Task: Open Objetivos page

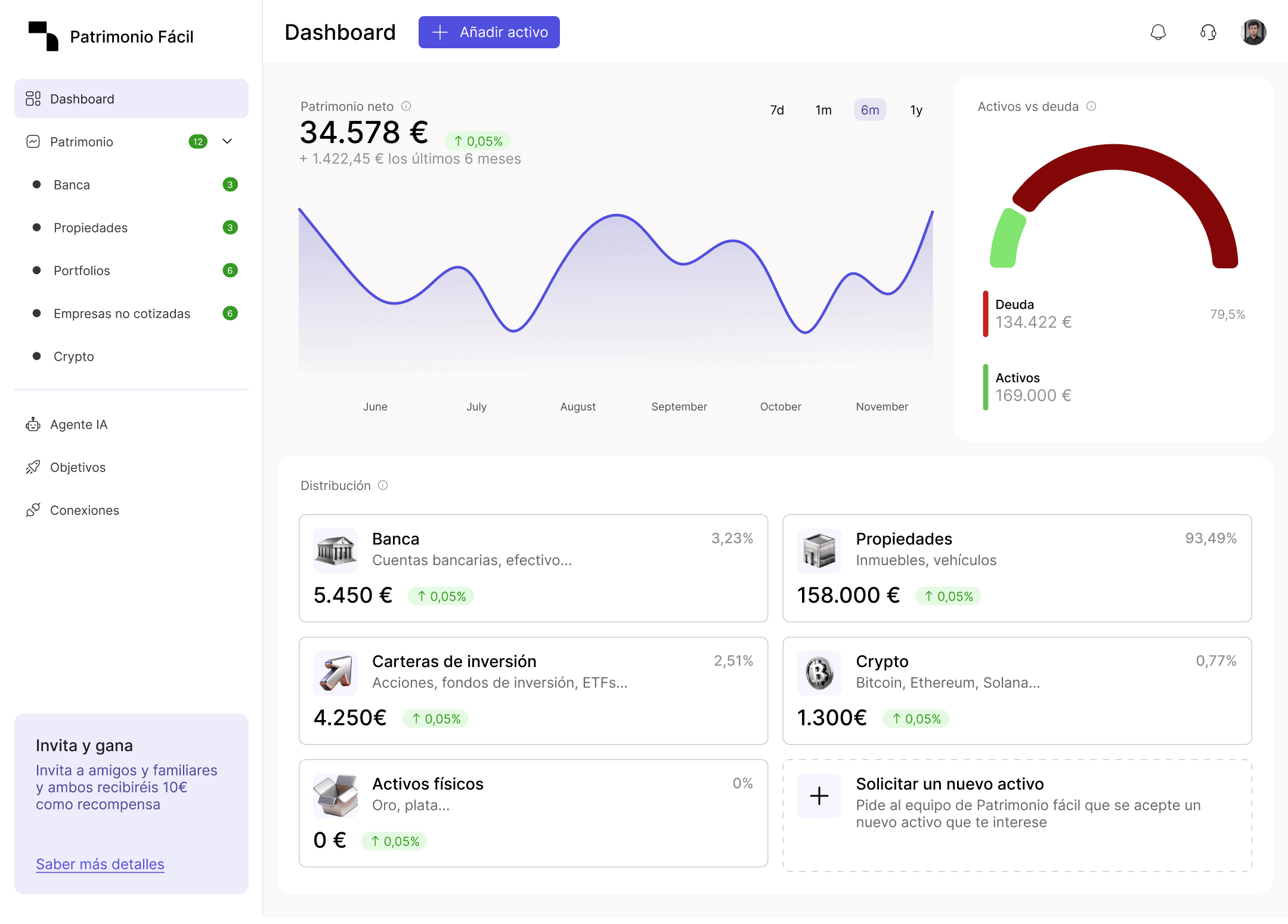Action: (131, 467)
